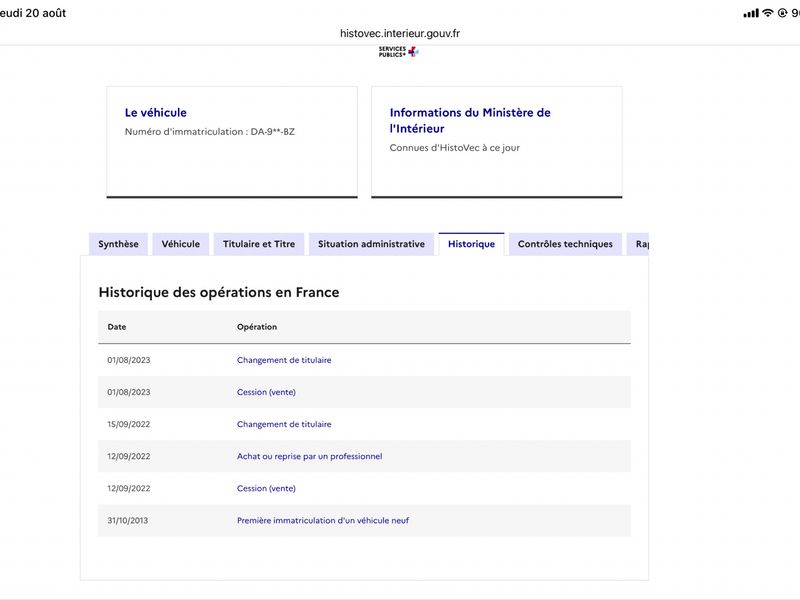Click the Connues d'HistoVec à ce jour text
The width and height of the screenshot is (800, 600).
455,148
